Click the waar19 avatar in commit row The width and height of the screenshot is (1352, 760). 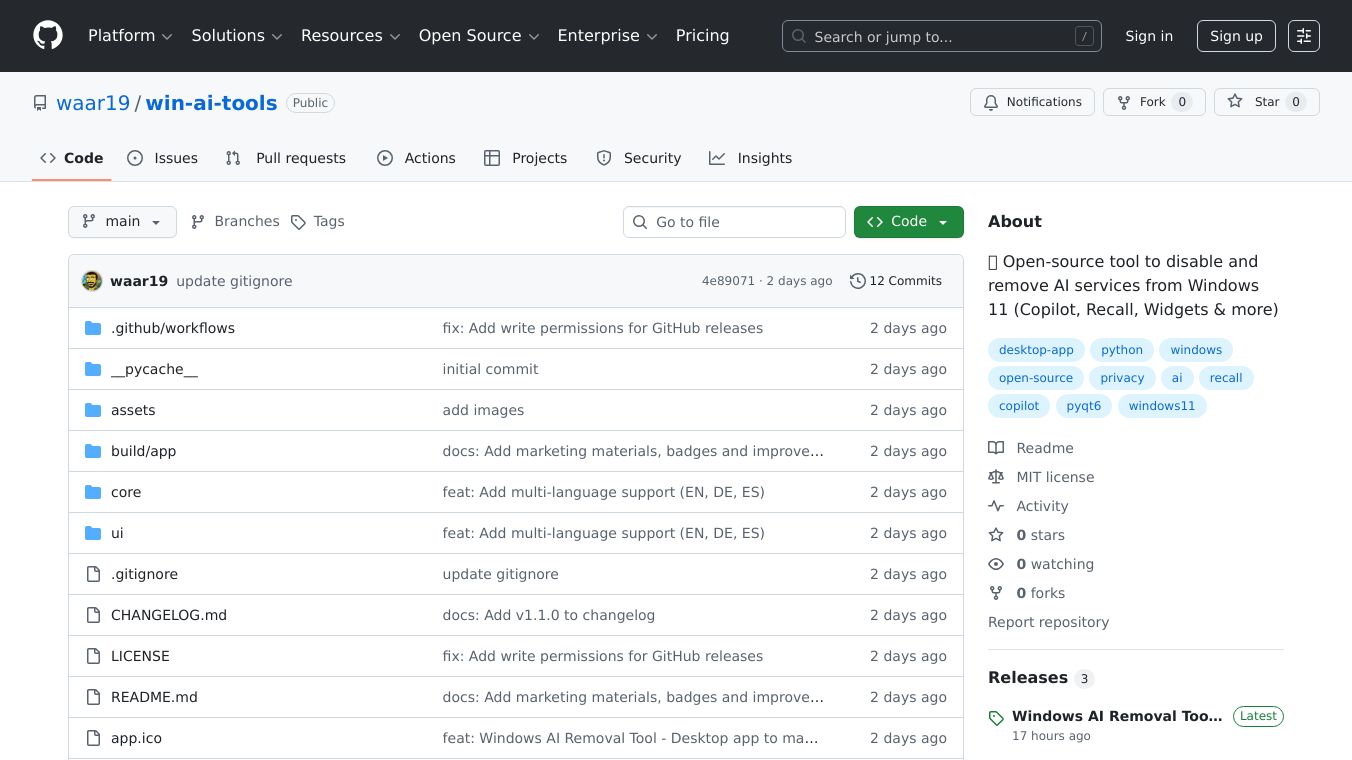(x=92, y=281)
